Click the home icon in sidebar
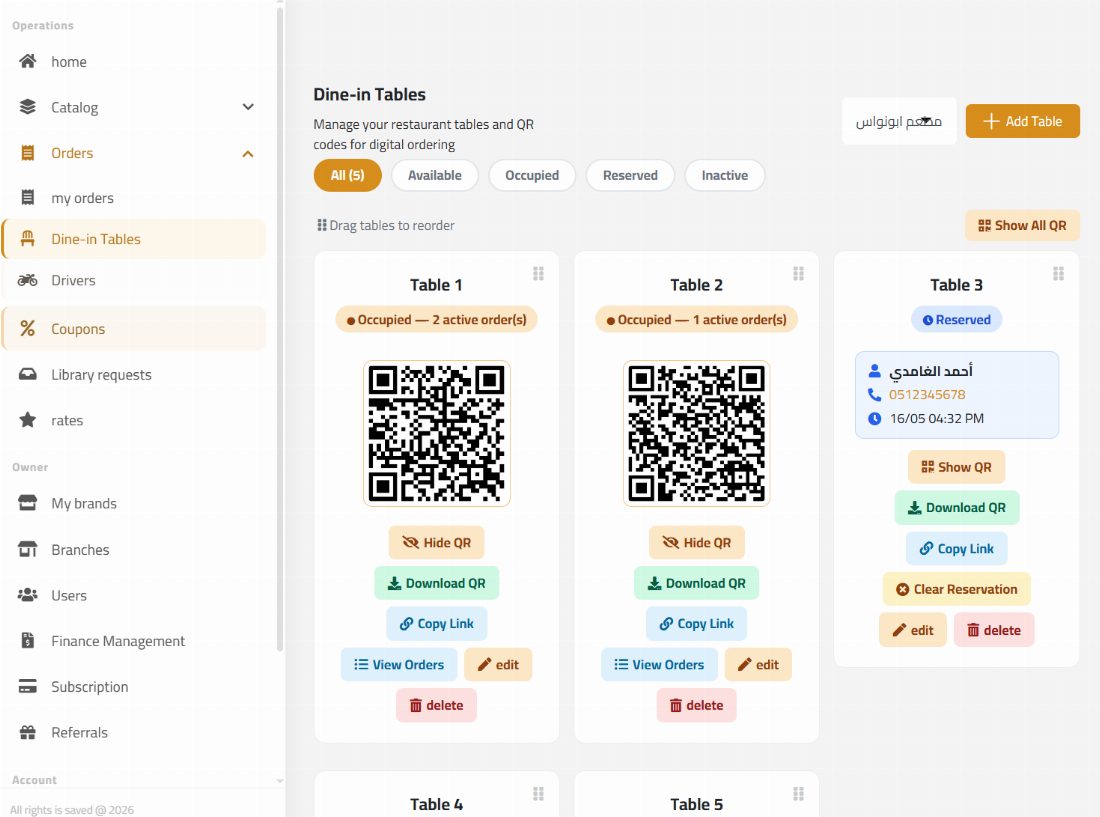Viewport: 1100px width, 817px height. (27, 61)
